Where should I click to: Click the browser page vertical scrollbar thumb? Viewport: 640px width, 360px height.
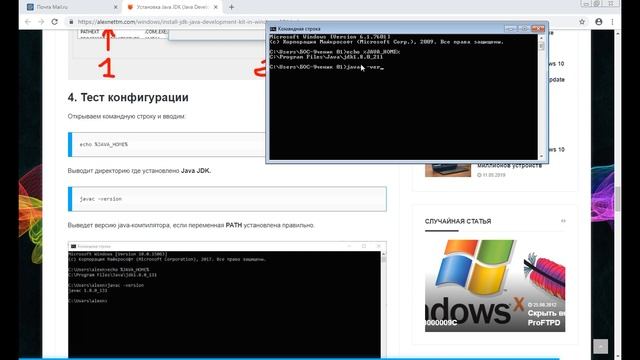[x=618, y=199]
